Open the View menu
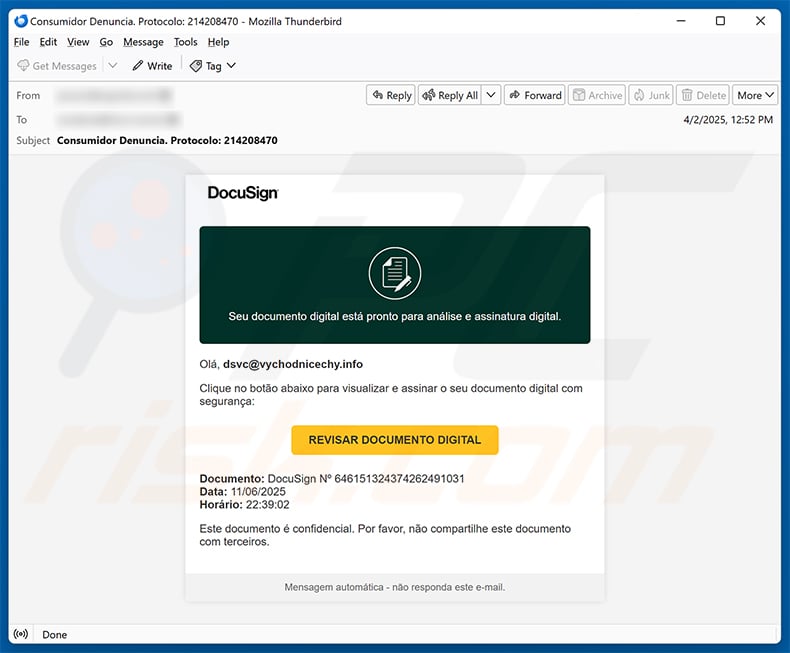 click(x=78, y=42)
